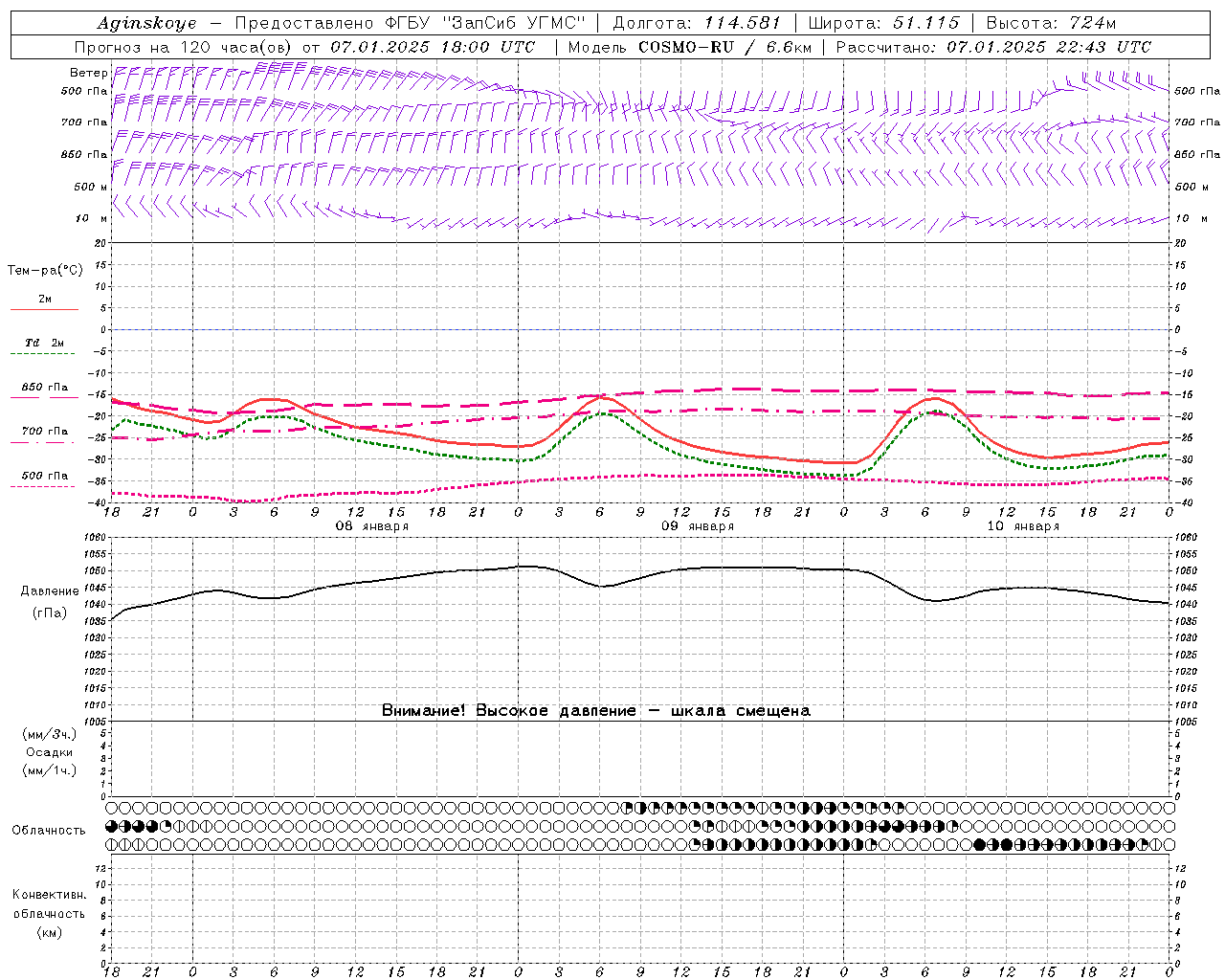Select the (гПа) unit label under Давление
1225x980 pixels.
point(48,613)
